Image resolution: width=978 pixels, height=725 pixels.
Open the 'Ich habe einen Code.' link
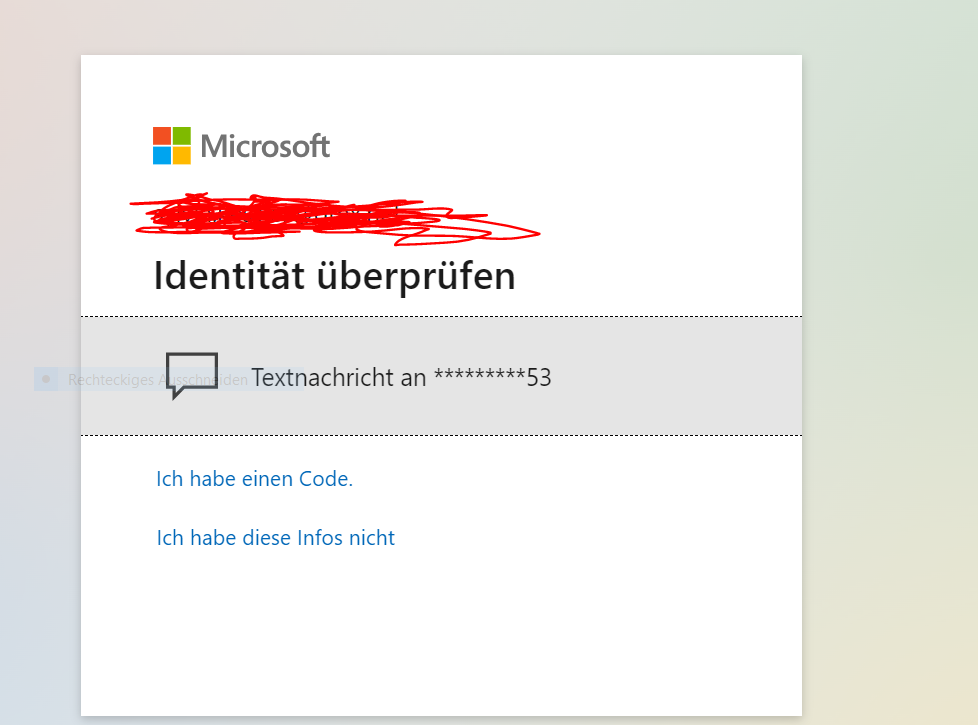pyautogui.click(x=254, y=479)
